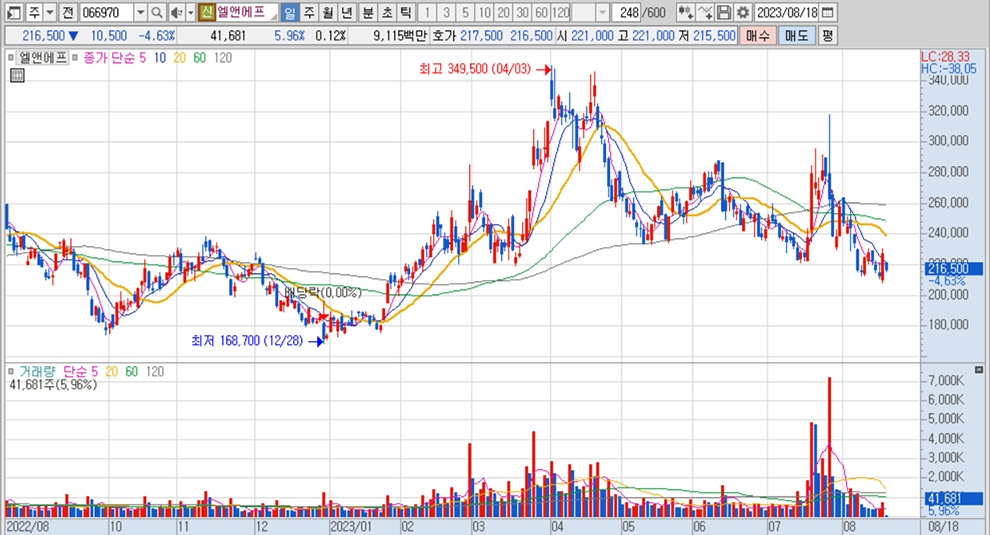This screenshot has width=990, height=535.
Task: Click the line chart overlay icon
Action: tap(706, 13)
